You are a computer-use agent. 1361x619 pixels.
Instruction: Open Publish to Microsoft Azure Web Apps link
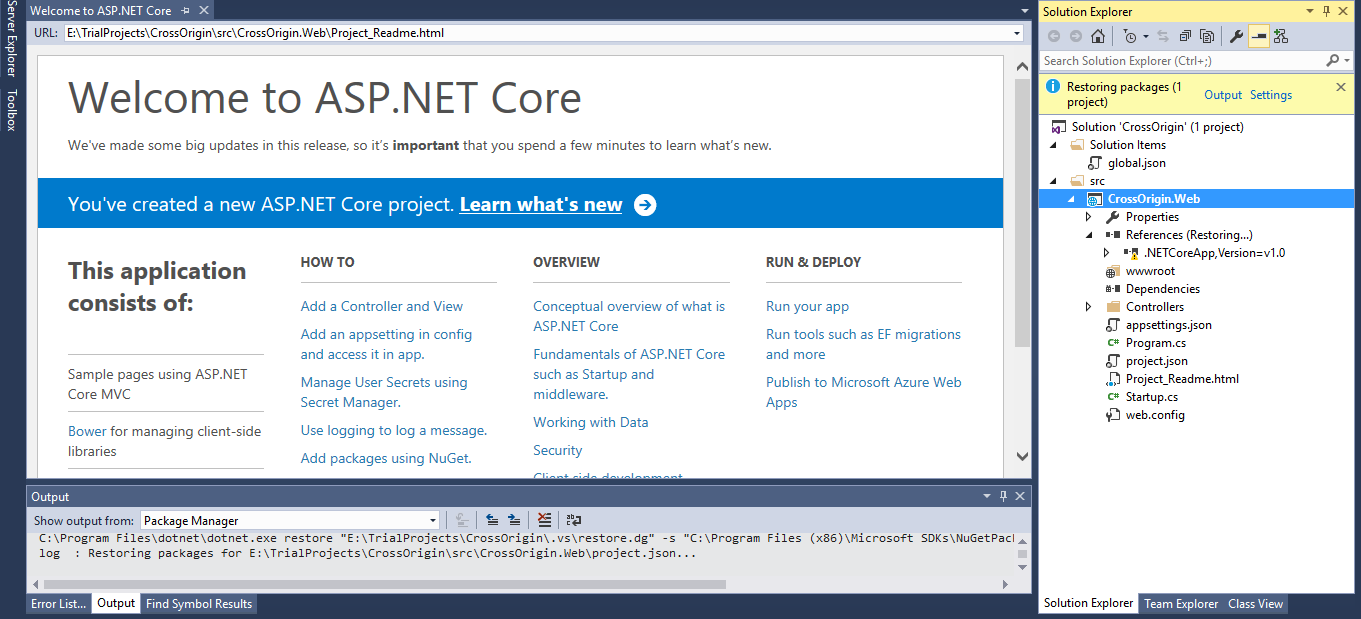coord(864,392)
